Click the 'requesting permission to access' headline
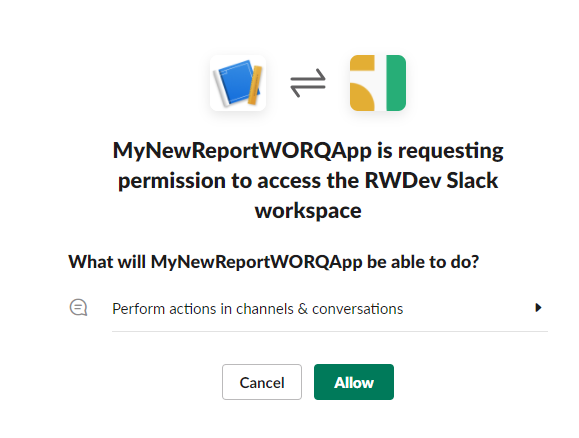Image resolution: width=579 pixels, height=438 pixels. [308, 180]
